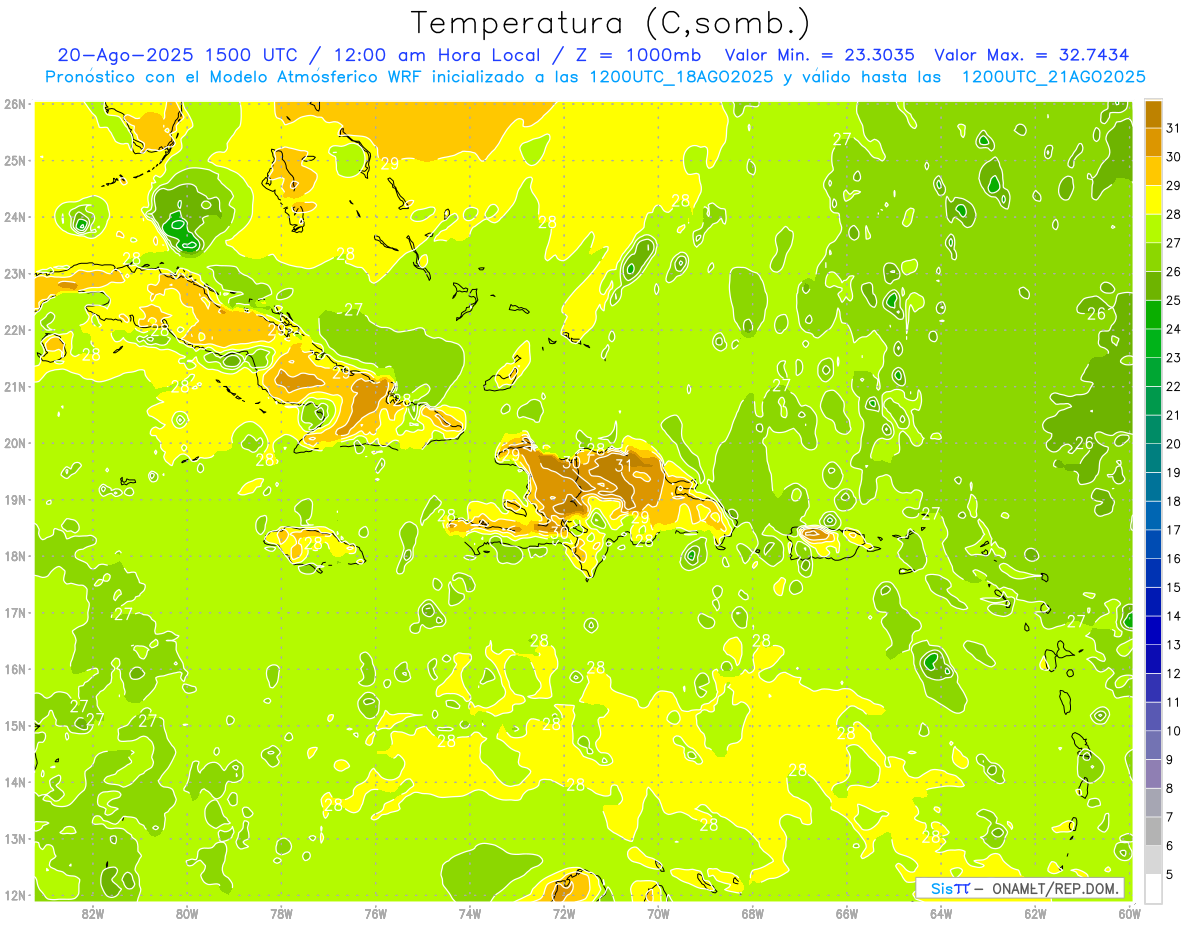Image resolution: width=1200 pixels, height=927 pixels.
Task: Click the 19N latitude axis label
Action: [x=14, y=499]
